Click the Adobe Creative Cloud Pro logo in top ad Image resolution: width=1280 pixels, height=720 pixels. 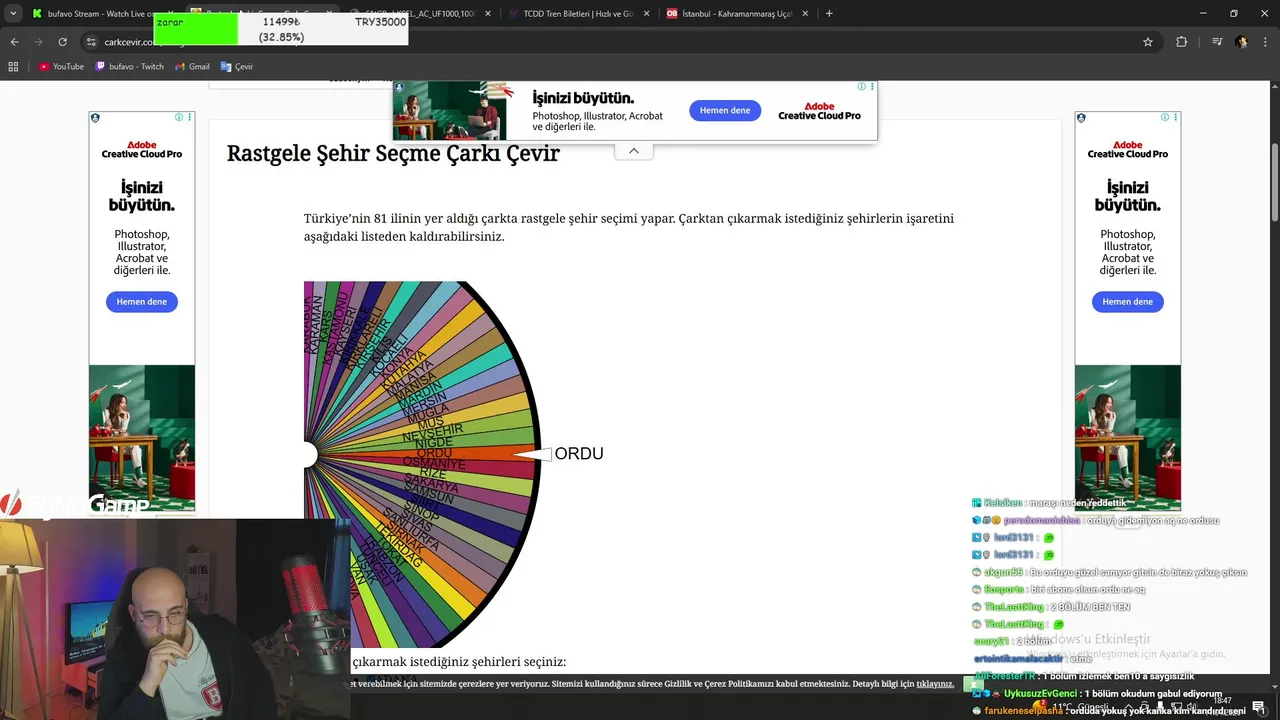point(819,110)
